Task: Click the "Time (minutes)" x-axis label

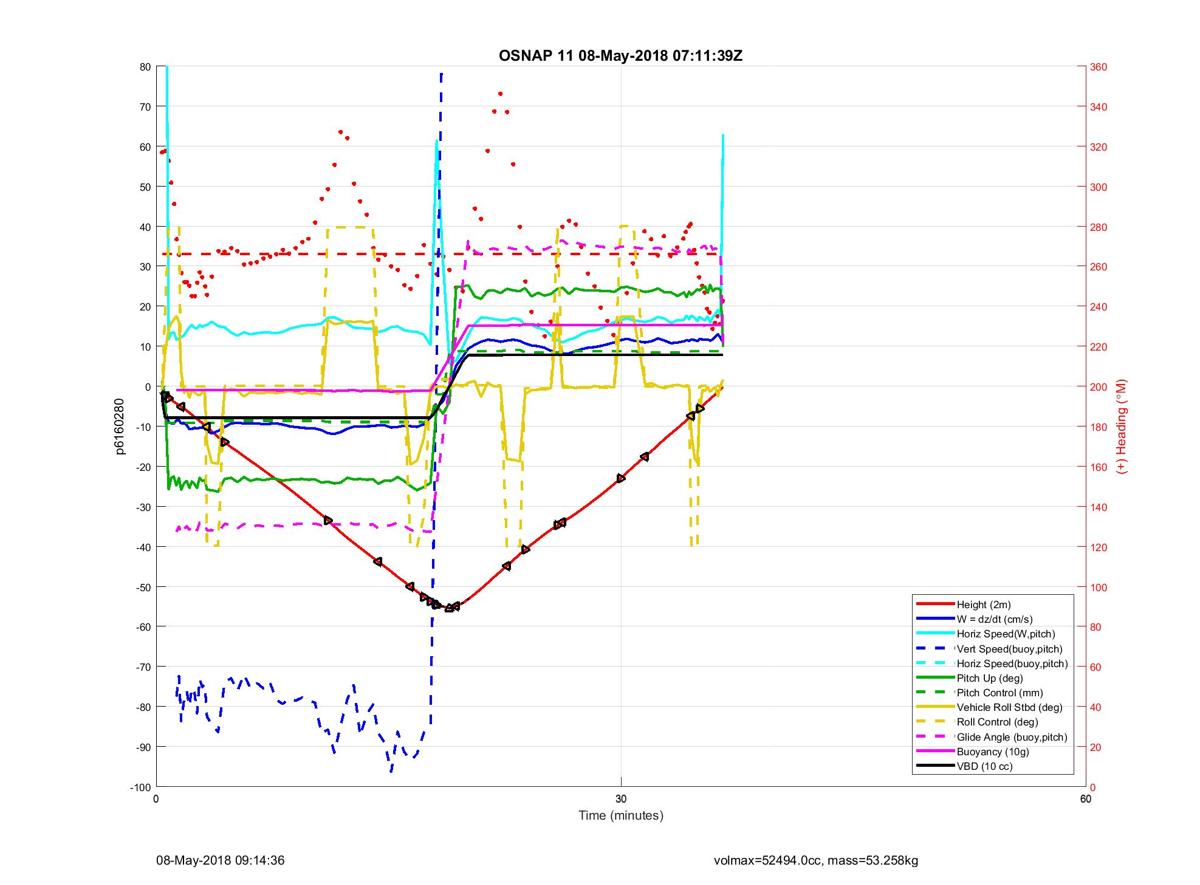Action: pos(620,816)
